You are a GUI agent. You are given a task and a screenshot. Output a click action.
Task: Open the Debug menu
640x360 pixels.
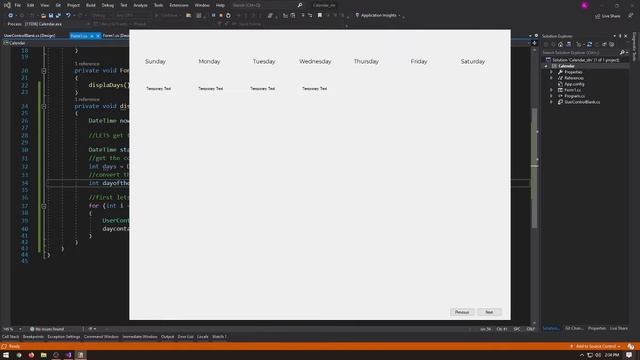pyautogui.click(x=108, y=5)
